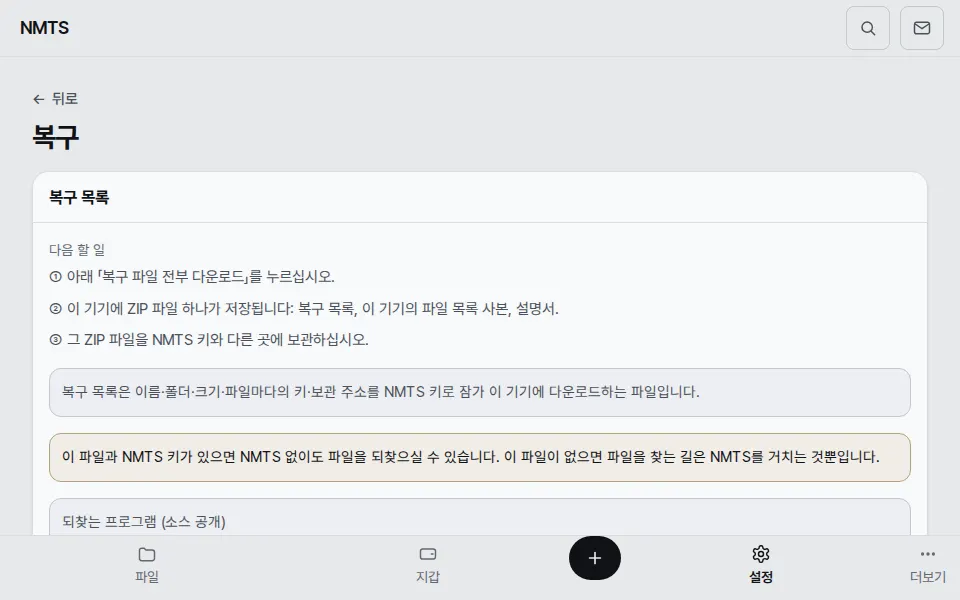
Task: Click the 복구 page title
Action: click(56, 137)
